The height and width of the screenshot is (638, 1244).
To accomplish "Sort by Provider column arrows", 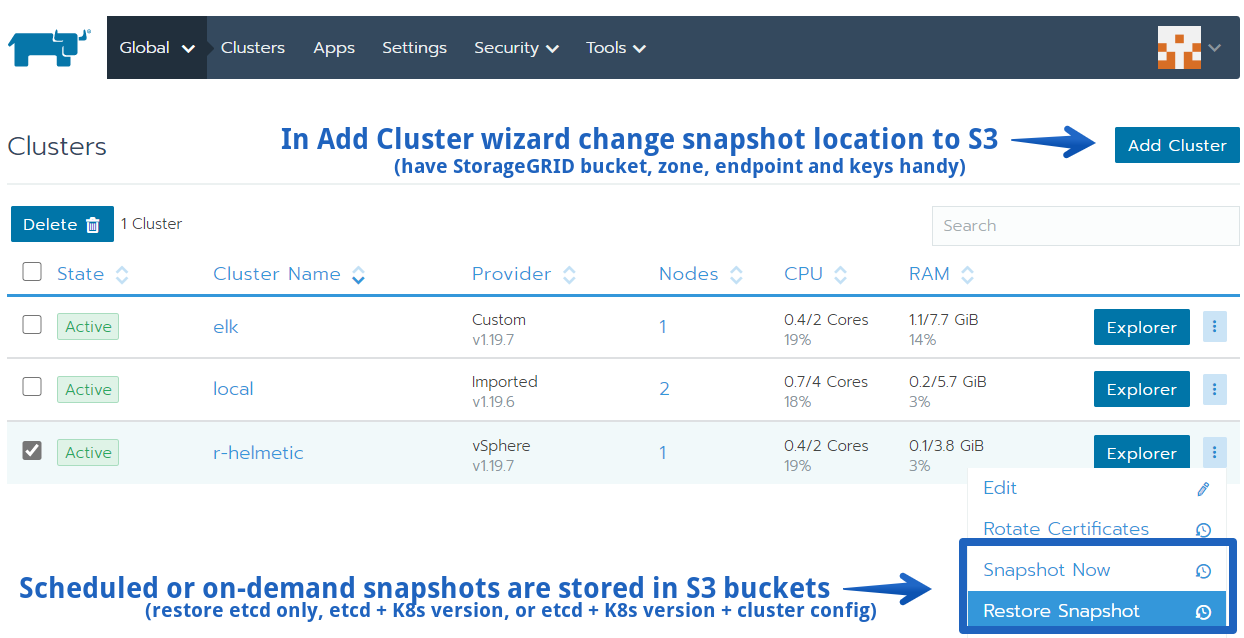I will point(569,275).
